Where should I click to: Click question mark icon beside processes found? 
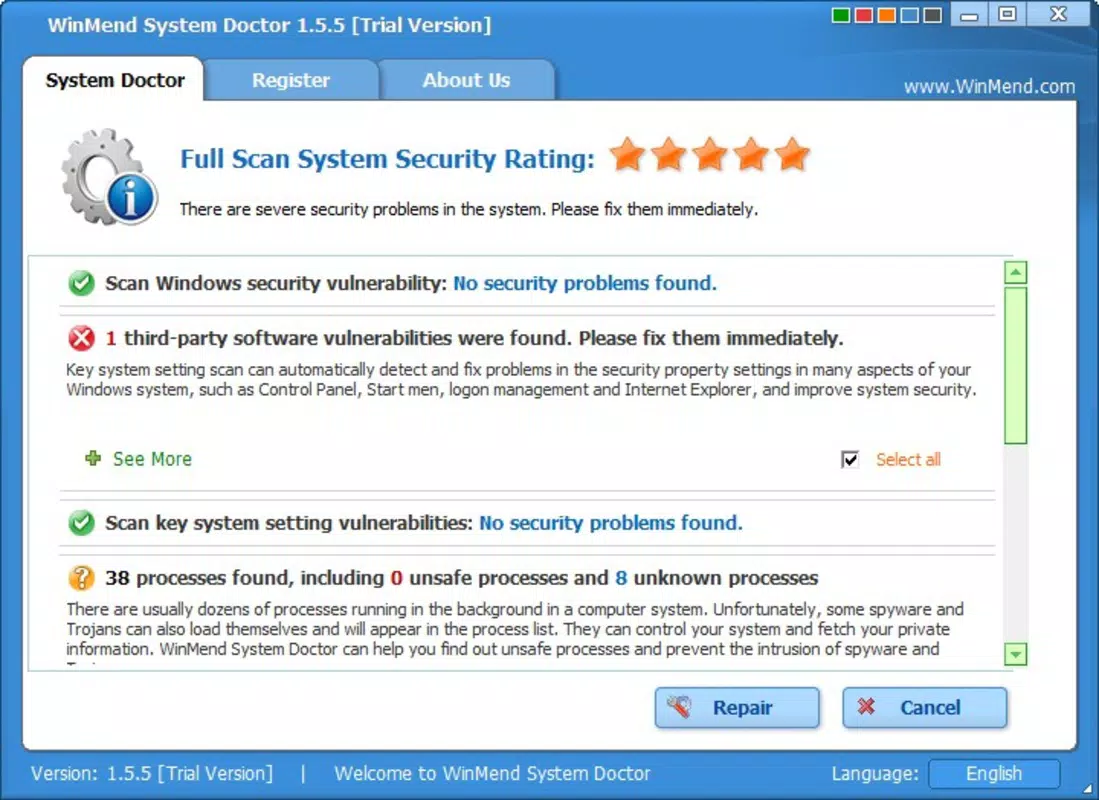coord(81,578)
